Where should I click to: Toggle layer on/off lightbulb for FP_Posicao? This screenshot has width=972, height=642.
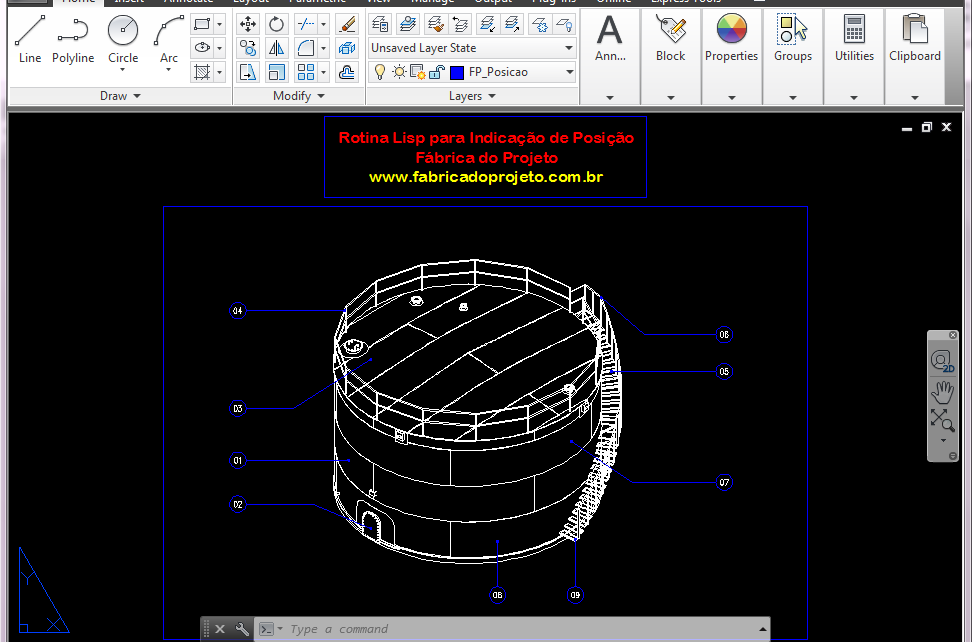click(380, 72)
